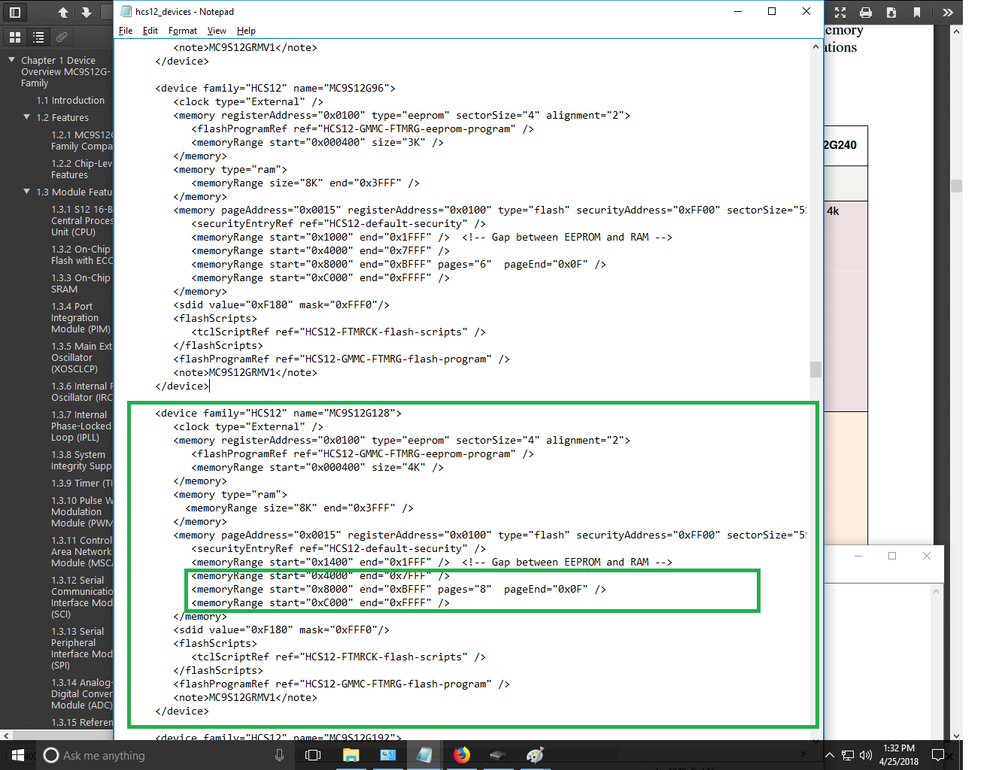Show hidden system tray icons
The width and height of the screenshot is (999, 770).
(x=830, y=755)
